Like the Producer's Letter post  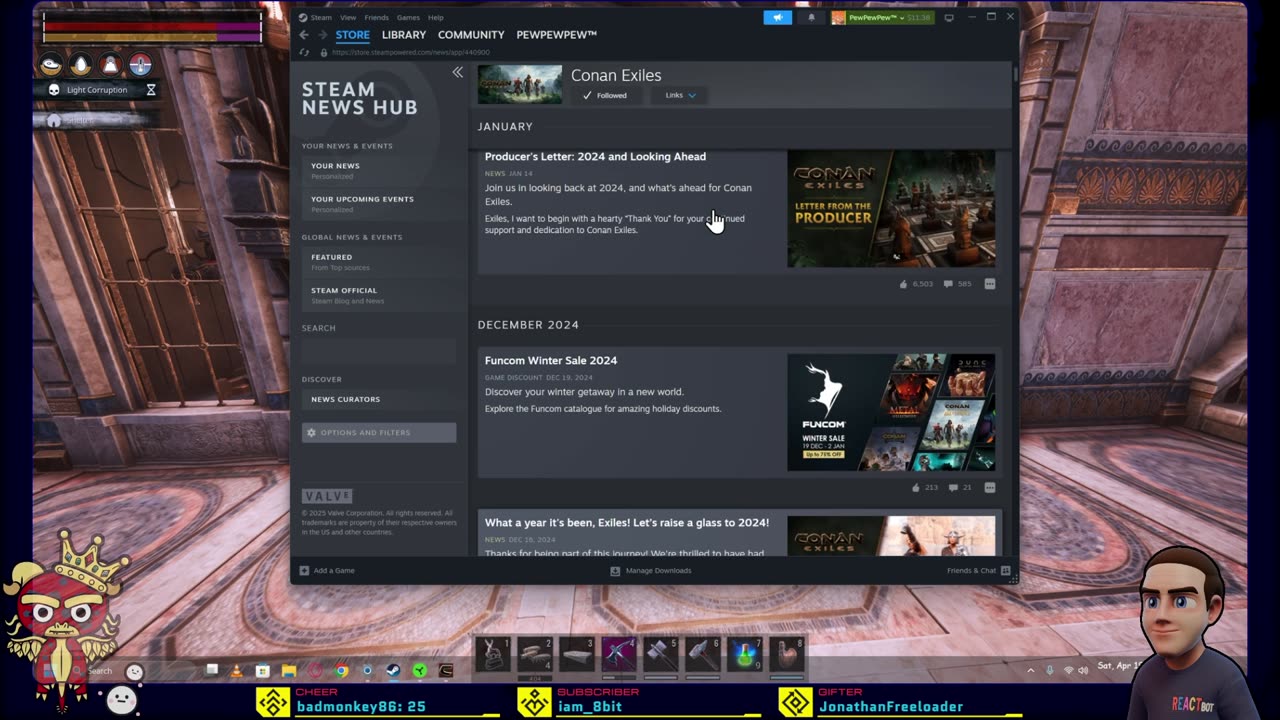pos(916,284)
